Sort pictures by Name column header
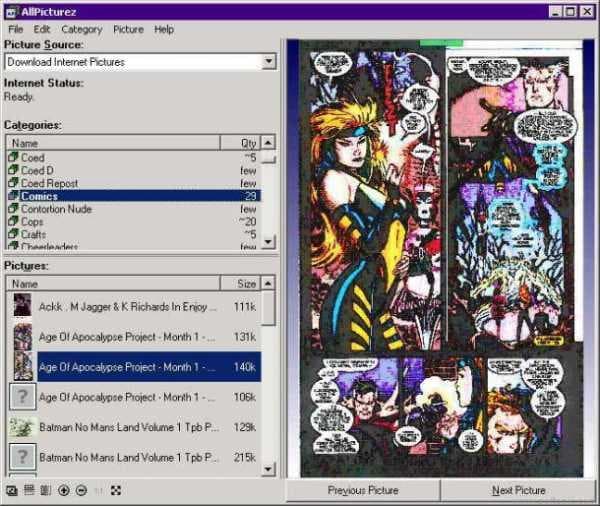Image resolution: width=600 pixels, height=506 pixels. [x=113, y=284]
